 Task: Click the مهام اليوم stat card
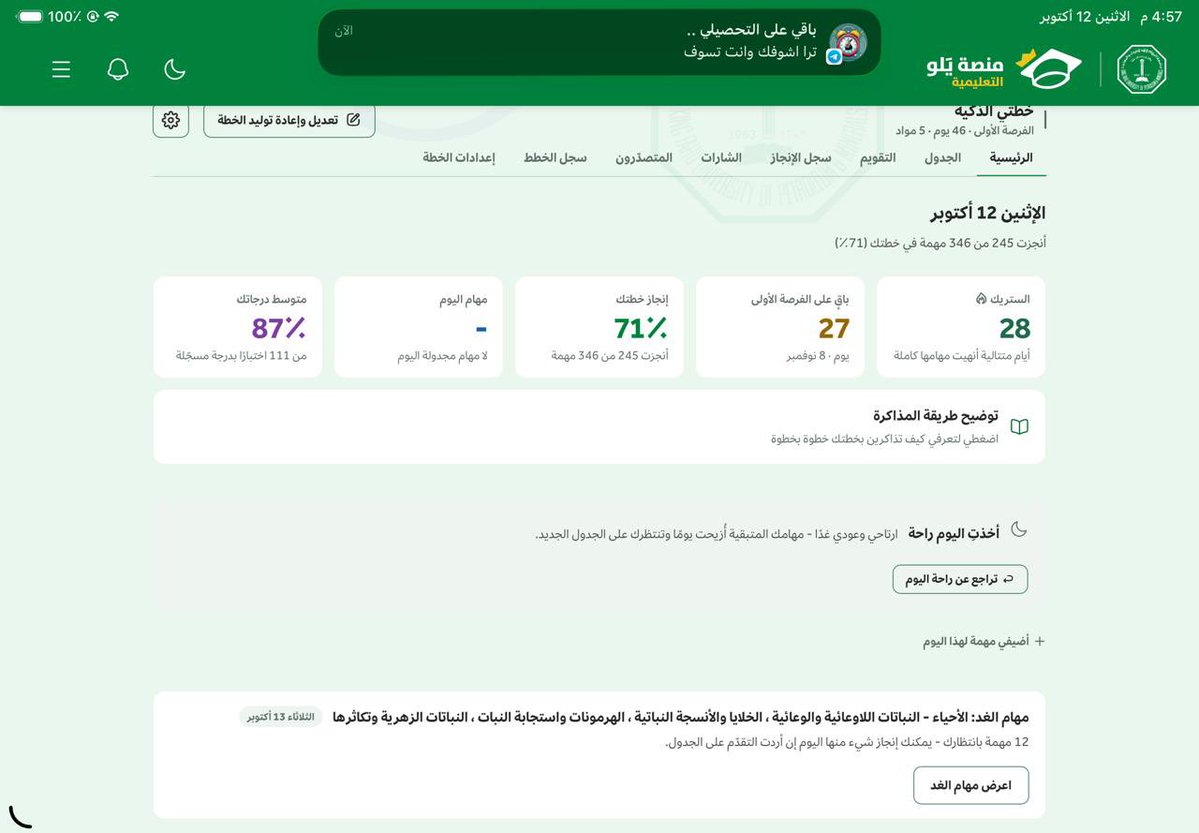(418, 327)
